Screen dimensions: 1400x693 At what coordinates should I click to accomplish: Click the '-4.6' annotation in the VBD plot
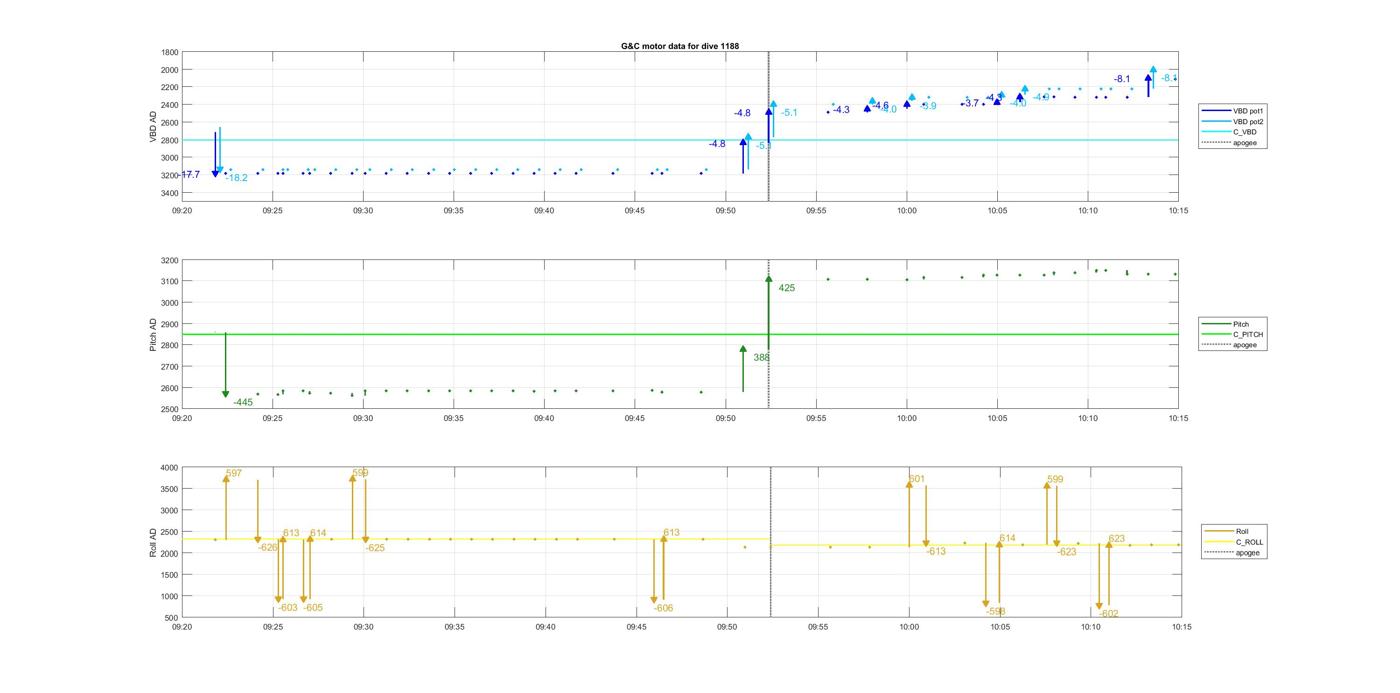point(880,105)
